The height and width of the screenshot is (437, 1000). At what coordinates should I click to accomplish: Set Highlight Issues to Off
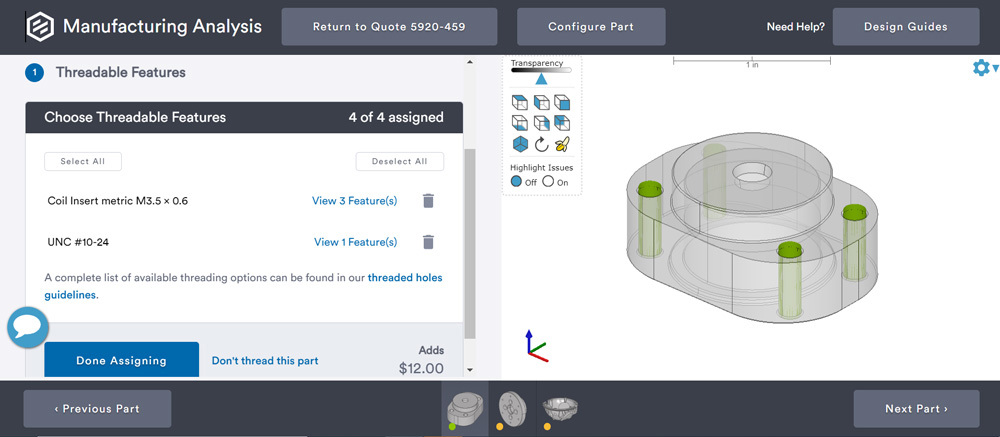(x=517, y=182)
